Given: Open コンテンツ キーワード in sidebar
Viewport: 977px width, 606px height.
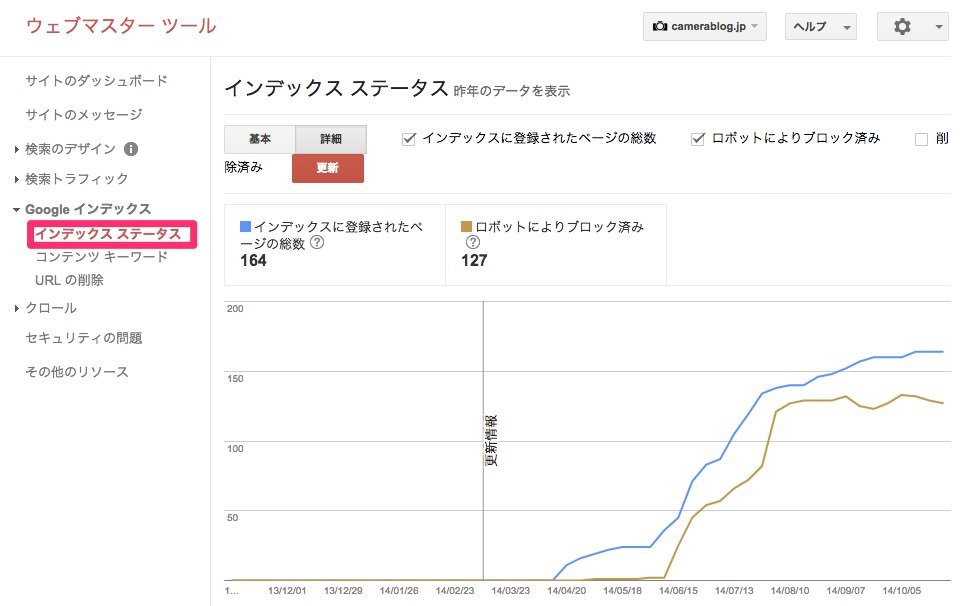Looking at the screenshot, I should [102, 257].
